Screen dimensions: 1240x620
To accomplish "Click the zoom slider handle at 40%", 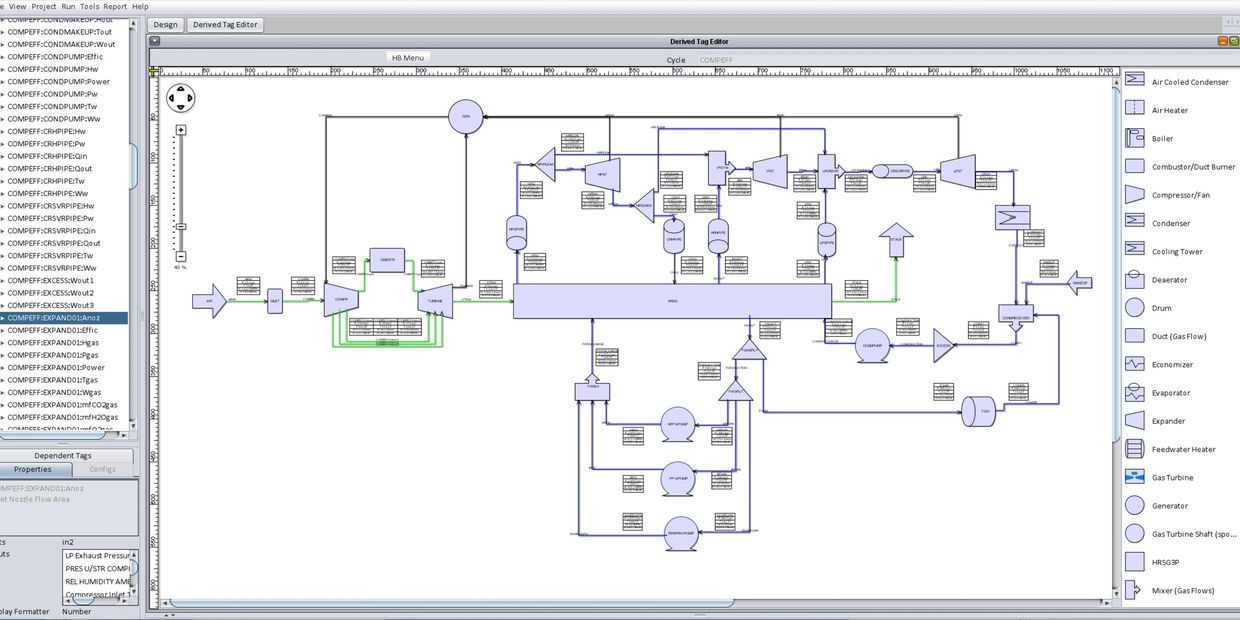I will 181,227.
